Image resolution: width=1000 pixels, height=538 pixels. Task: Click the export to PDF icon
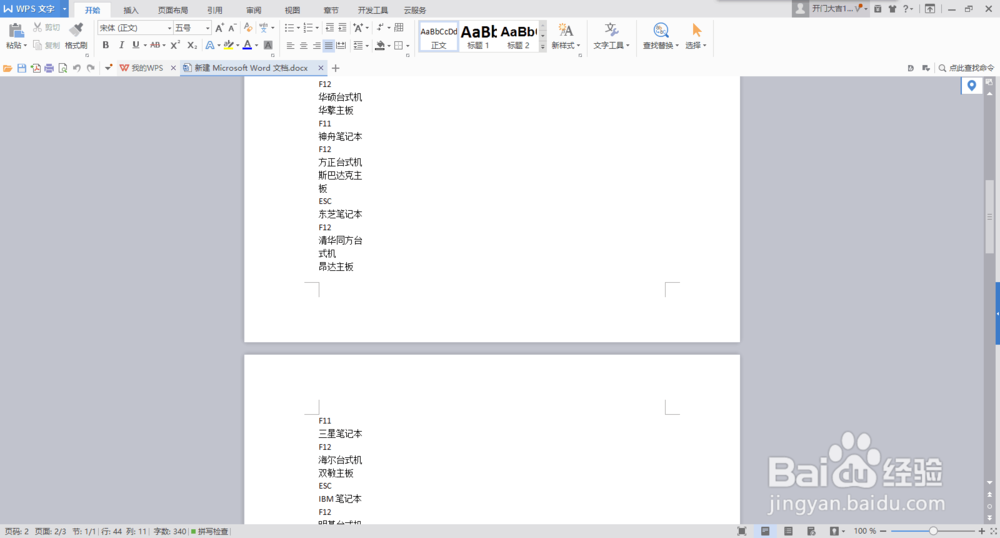35,68
